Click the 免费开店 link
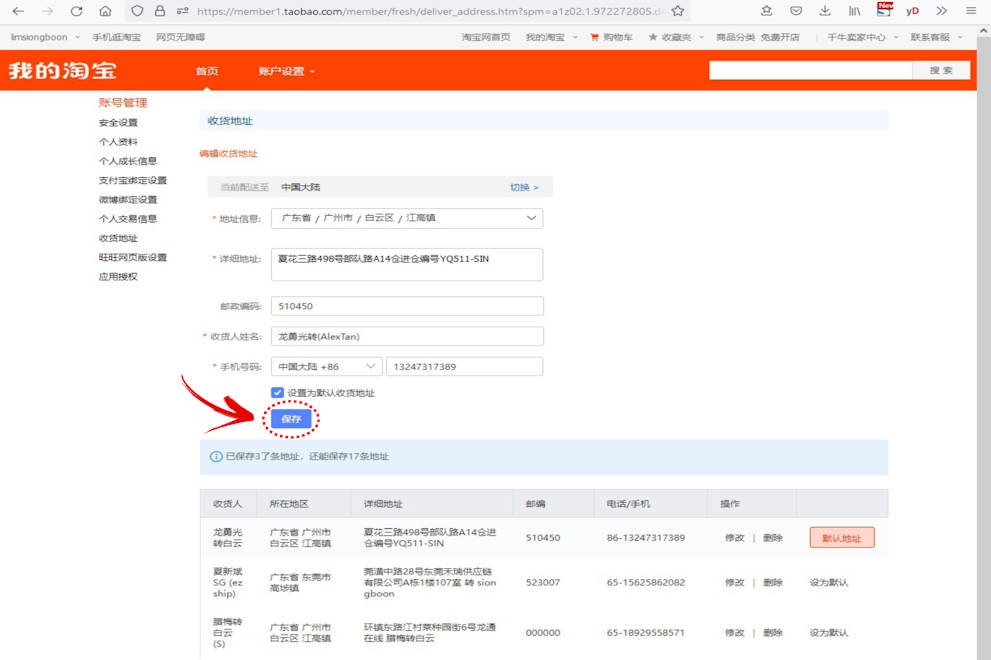This screenshot has width=991, height=660. click(780, 37)
